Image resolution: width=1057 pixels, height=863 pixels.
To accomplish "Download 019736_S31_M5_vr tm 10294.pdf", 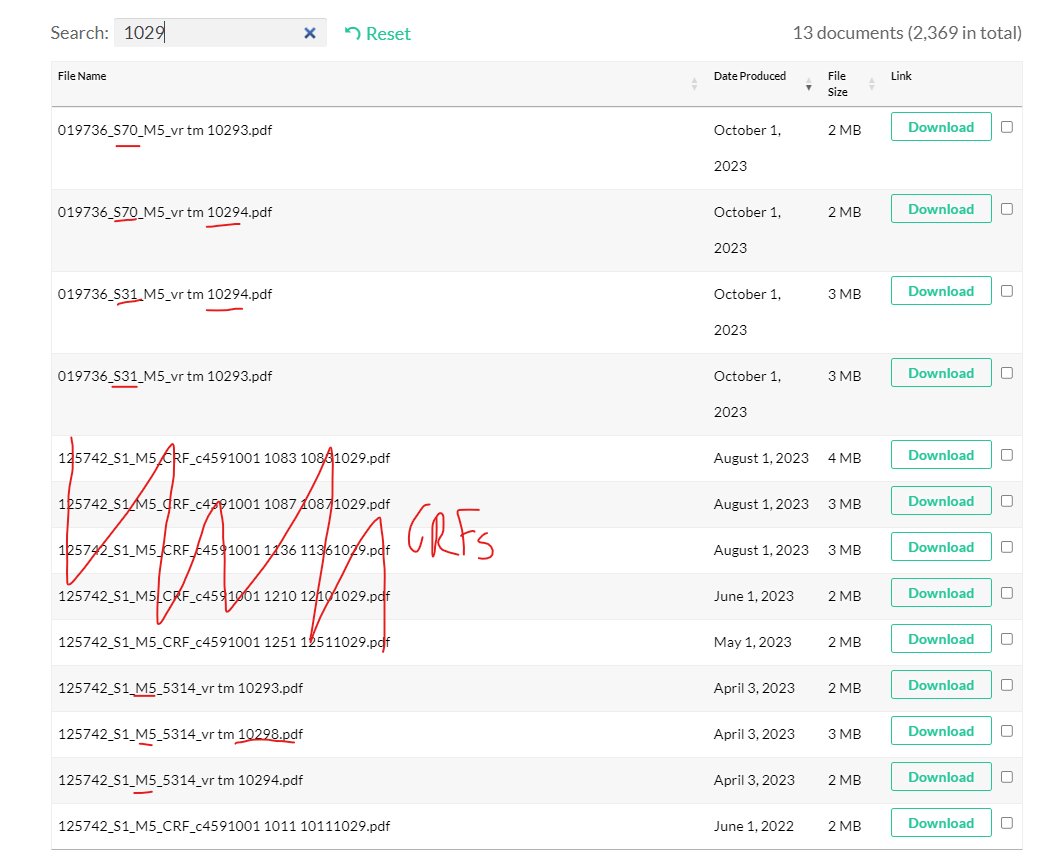I will (940, 291).
